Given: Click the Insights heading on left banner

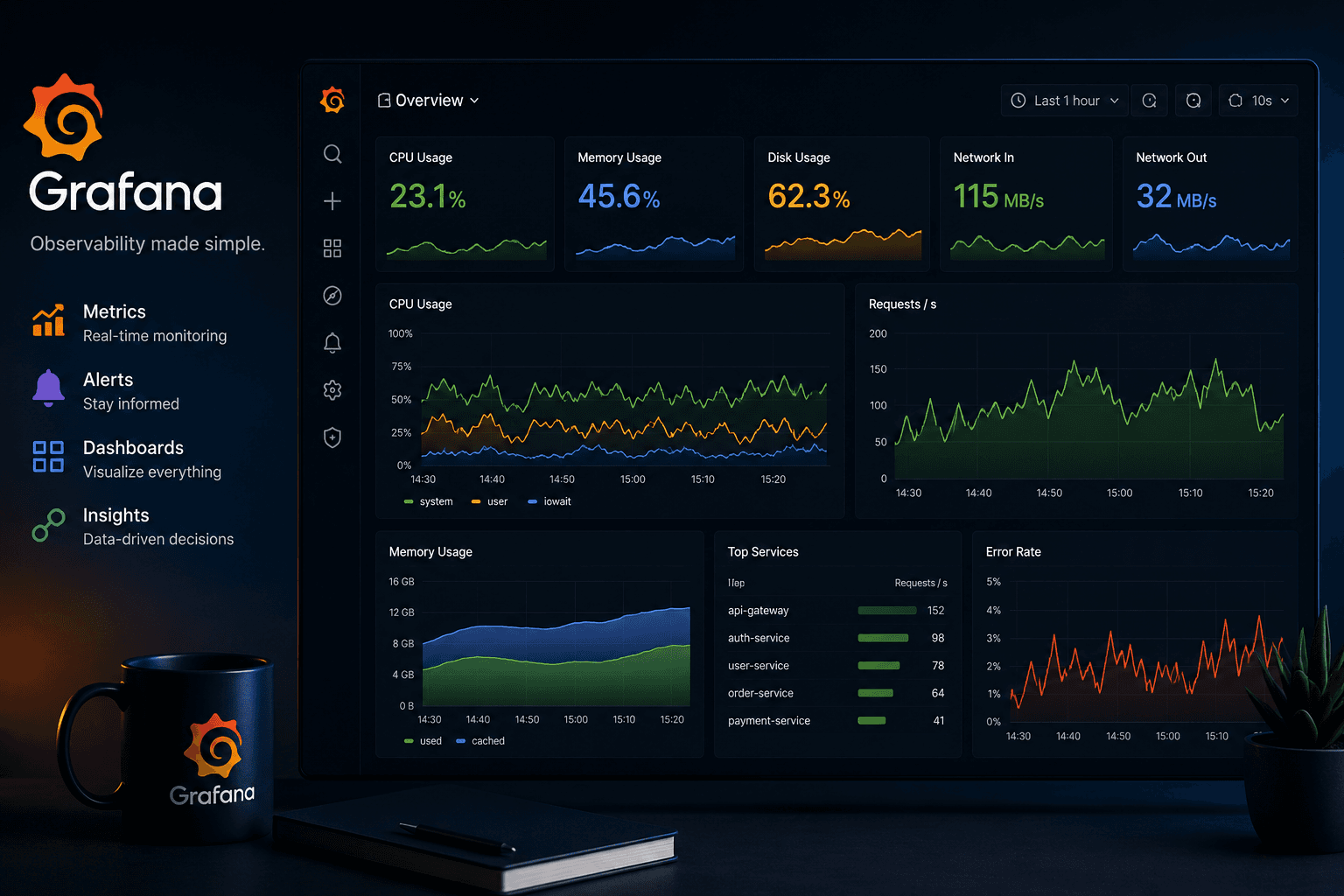Looking at the screenshot, I should click(x=116, y=515).
